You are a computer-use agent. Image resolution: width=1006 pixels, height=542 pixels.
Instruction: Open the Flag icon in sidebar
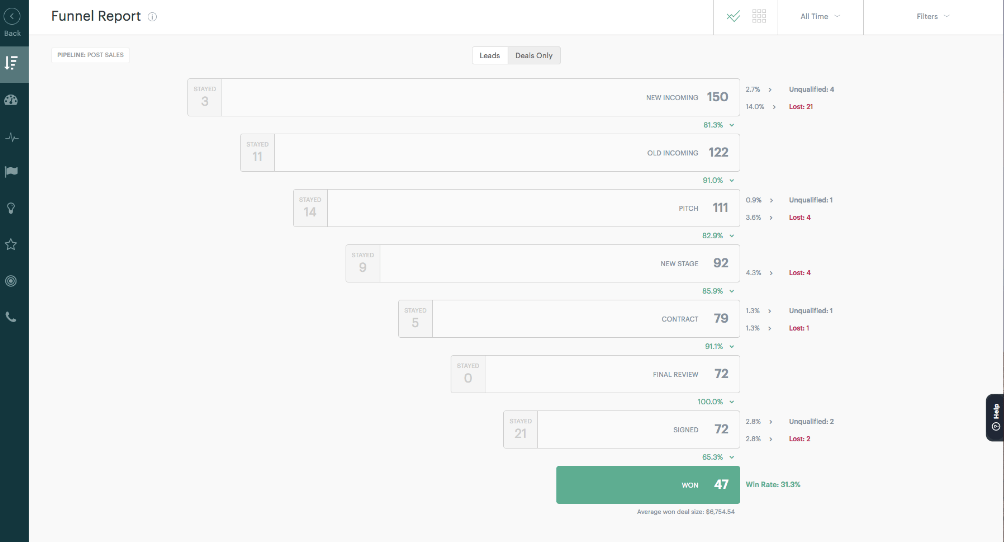pyautogui.click(x=12, y=172)
